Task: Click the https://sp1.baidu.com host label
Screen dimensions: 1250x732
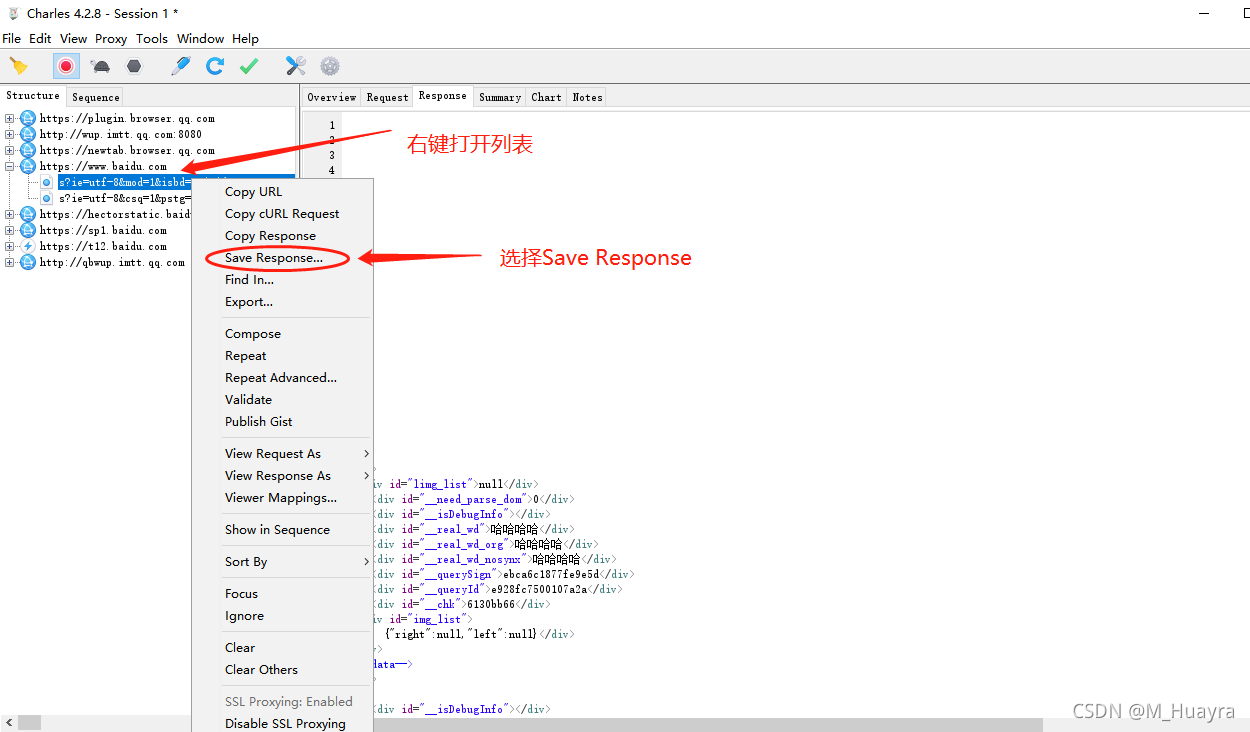Action: coord(103,230)
